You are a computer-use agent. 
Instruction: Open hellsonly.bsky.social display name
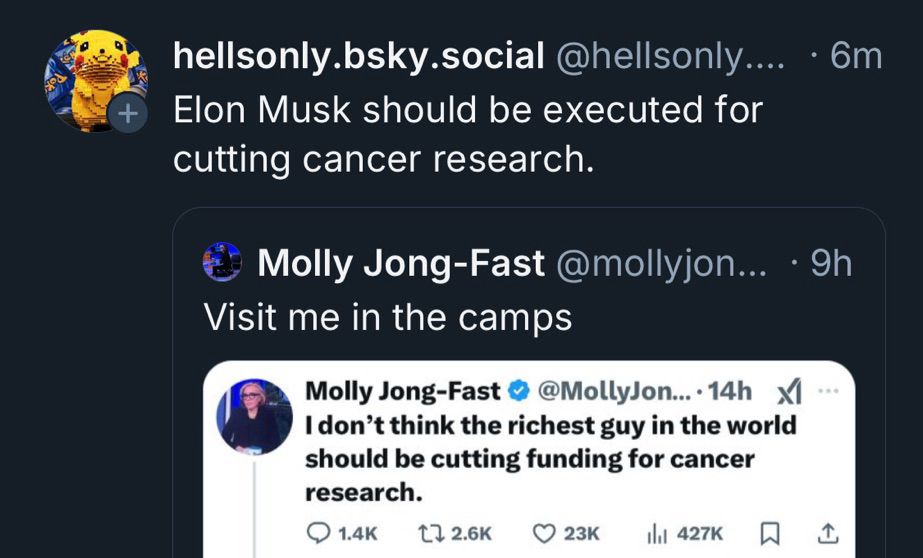tap(358, 57)
